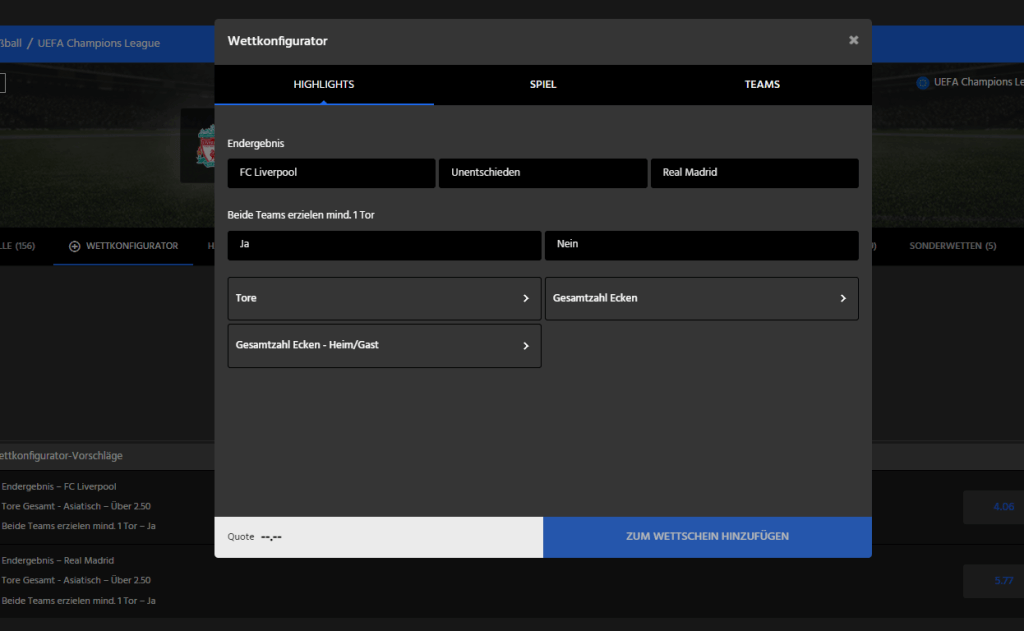Click 'Endergebnis – Real Madrid' suggestion text
The height and width of the screenshot is (631, 1024).
click(57, 560)
